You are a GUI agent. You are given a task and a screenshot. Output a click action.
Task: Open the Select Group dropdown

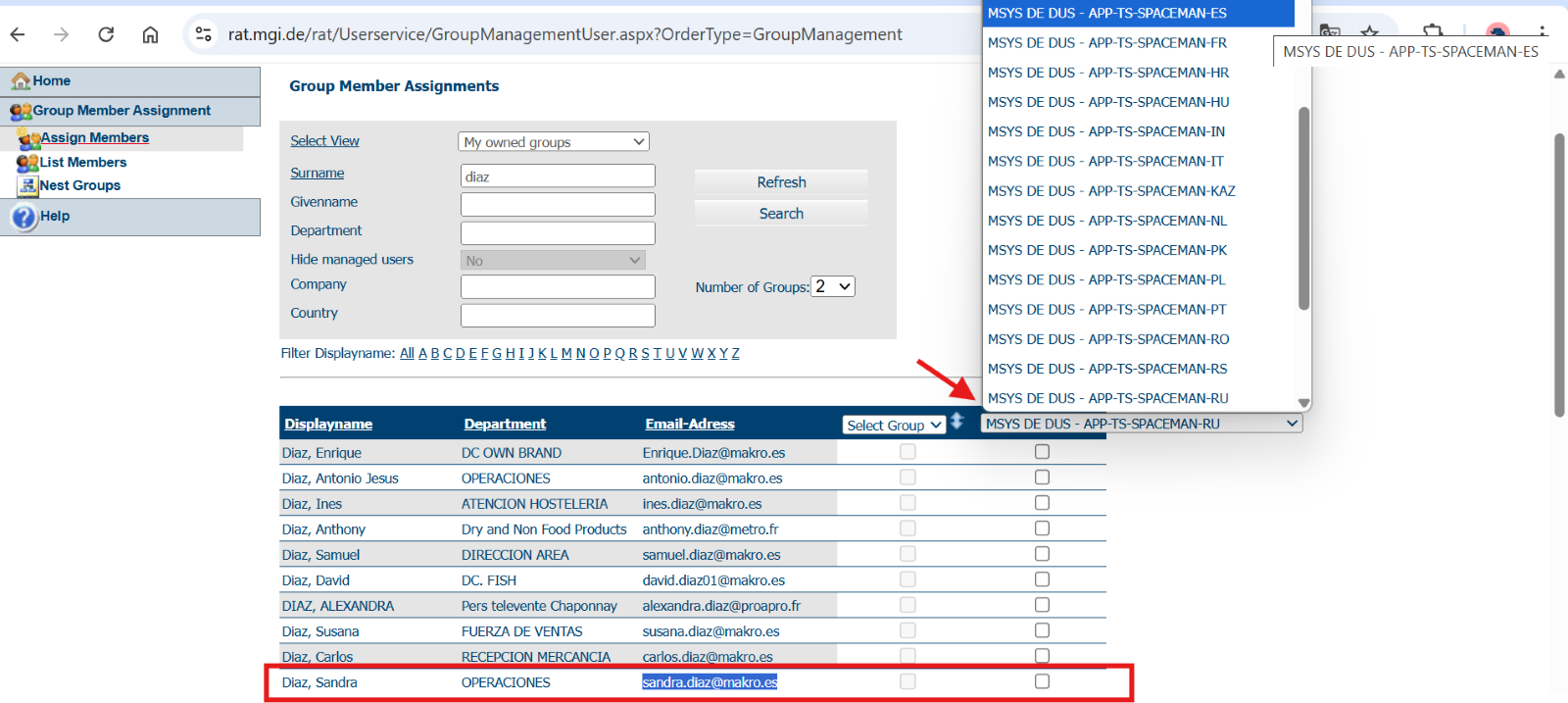(x=894, y=425)
